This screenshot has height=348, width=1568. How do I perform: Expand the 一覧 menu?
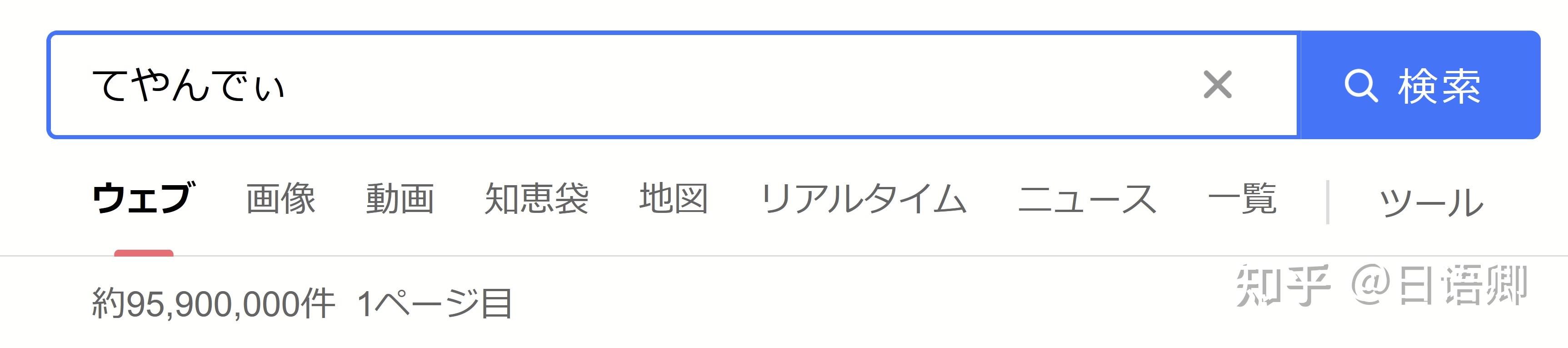1242,199
